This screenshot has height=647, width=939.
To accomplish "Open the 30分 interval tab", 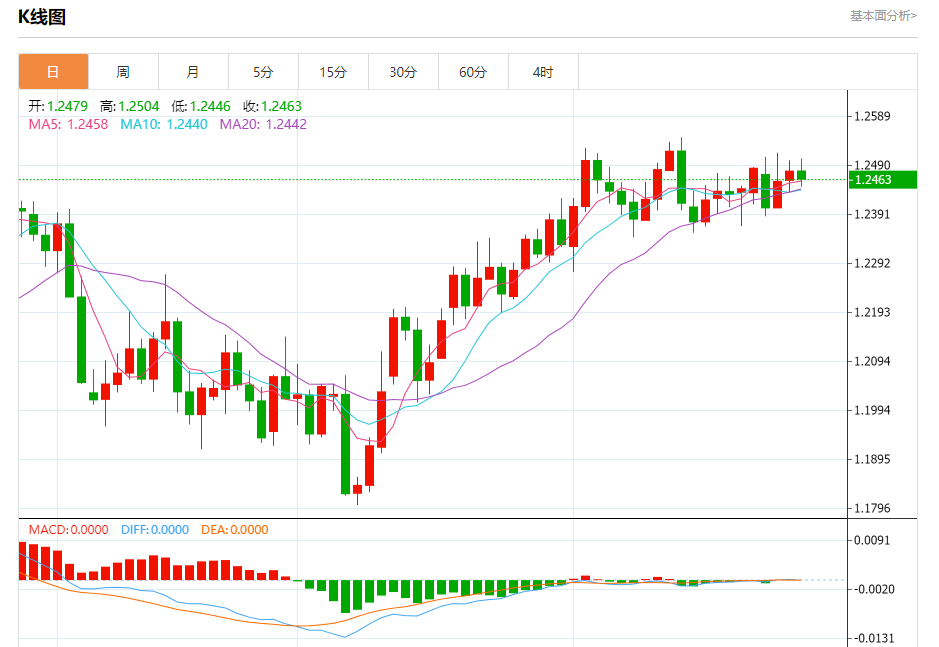I will pos(404,72).
